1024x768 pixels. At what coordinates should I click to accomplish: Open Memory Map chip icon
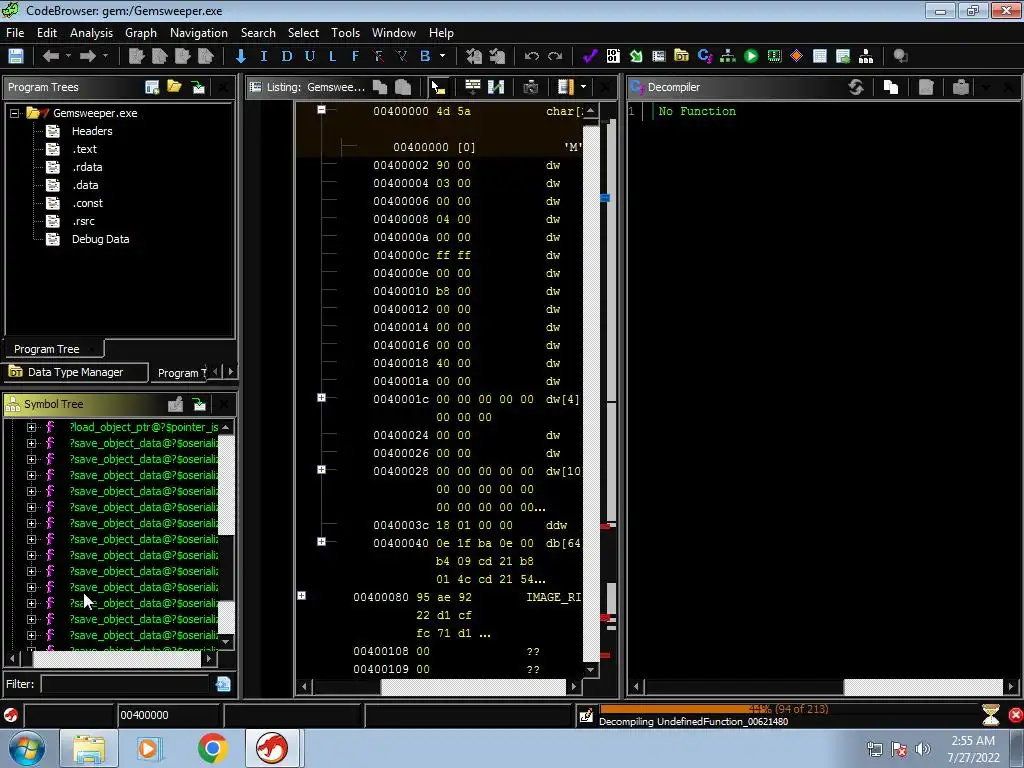774,56
